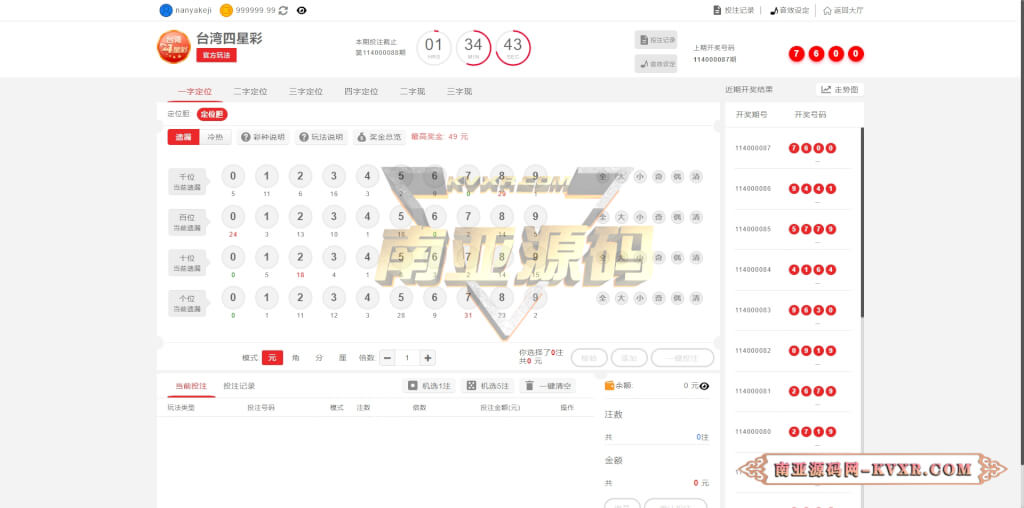Switch the display toggle to 冷热
Image resolution: width=1024 pixels, height=508 pixels.
pos(215,137)
